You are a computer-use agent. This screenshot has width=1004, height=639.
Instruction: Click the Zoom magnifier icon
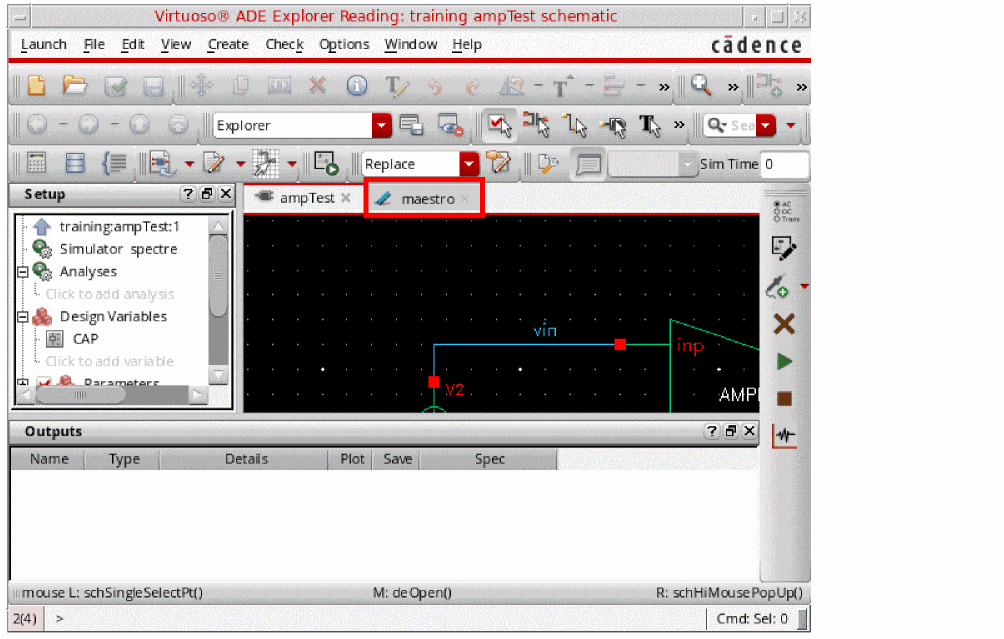(701, 85)
